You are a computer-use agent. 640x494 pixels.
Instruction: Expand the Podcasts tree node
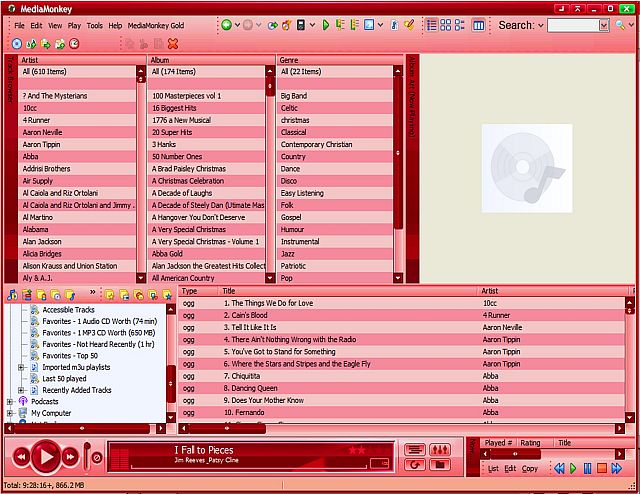10,402
